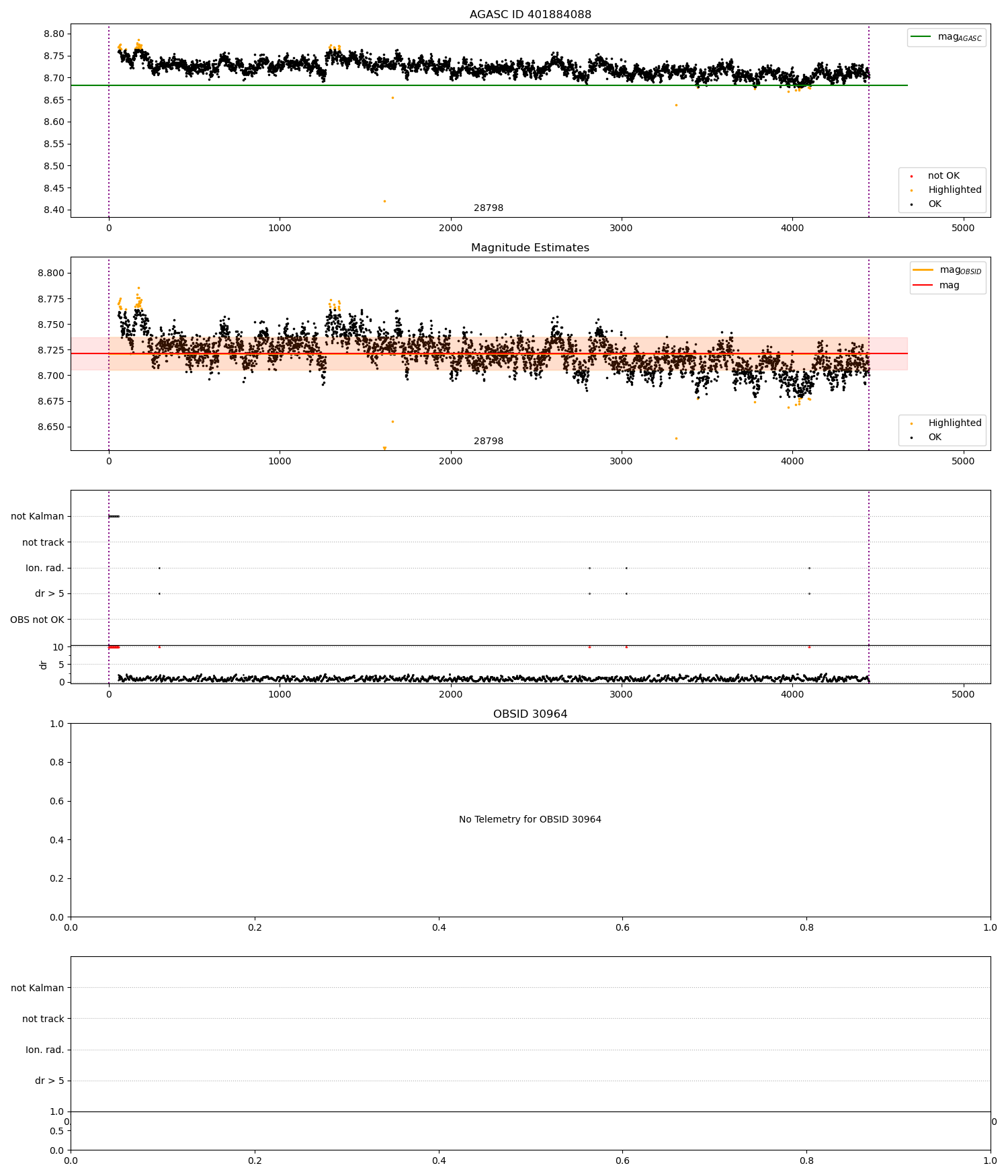Viewport: 1008px width, 1176px height.
Task: Click dr > 5 marker near x=2800
Action: [x=589, y=594]
